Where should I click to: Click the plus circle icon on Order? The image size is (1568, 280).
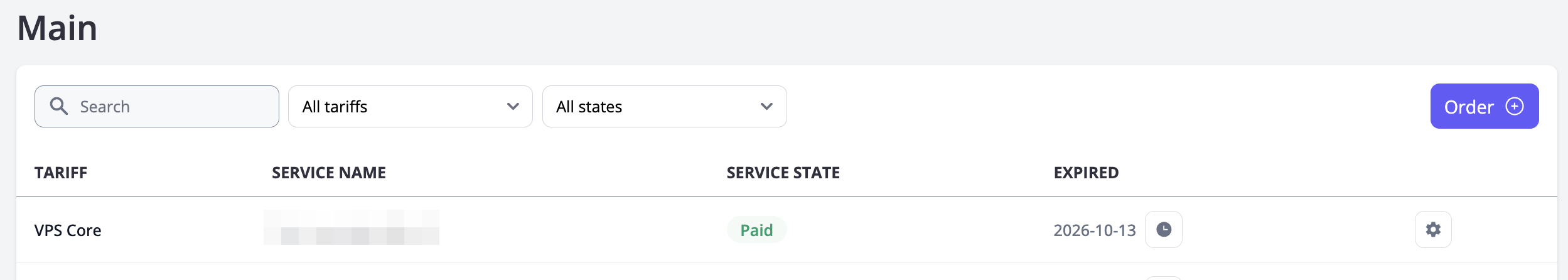(x=1515, y=106)
